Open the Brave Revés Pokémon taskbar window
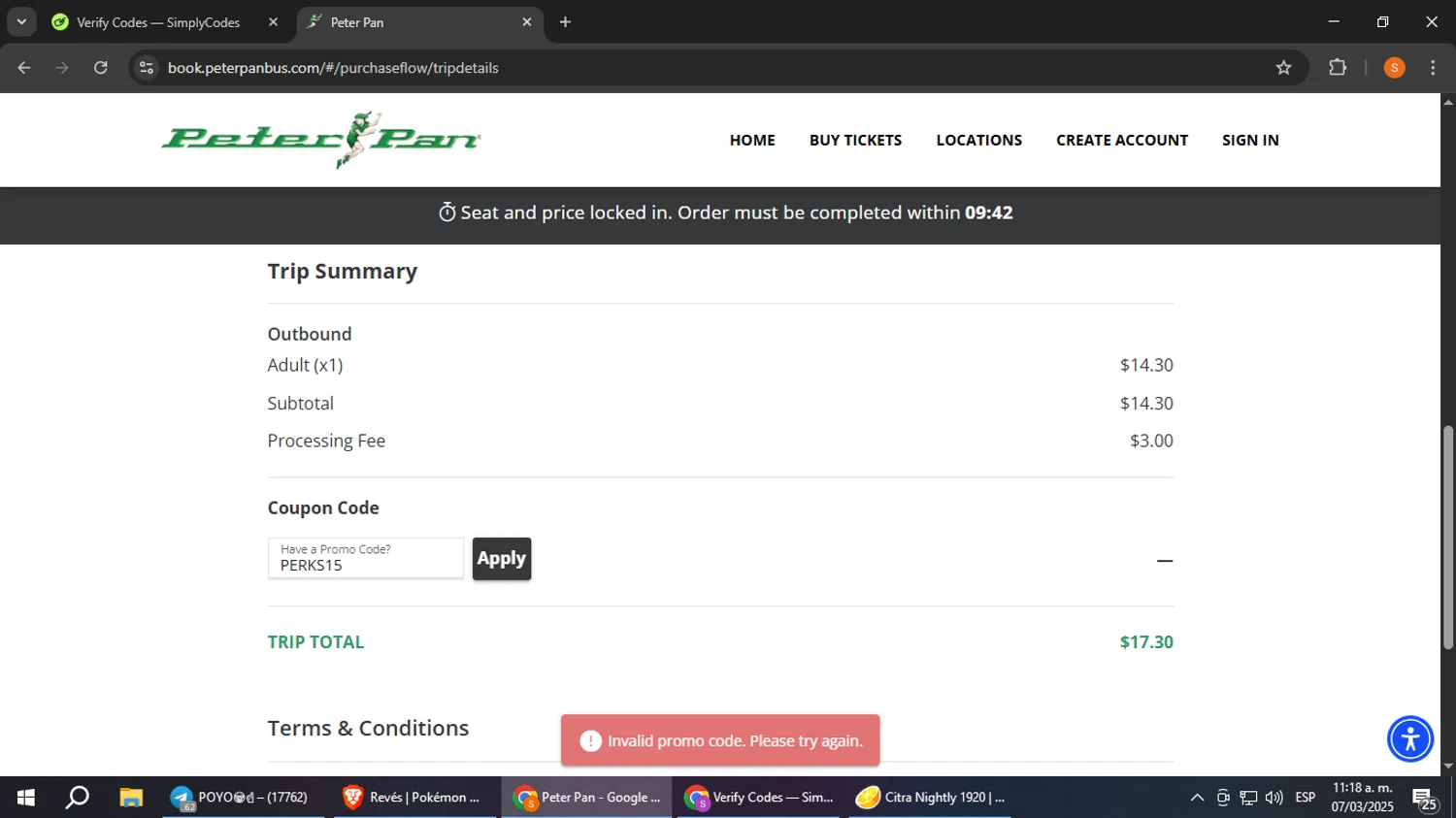 click(x=414, y=798)
